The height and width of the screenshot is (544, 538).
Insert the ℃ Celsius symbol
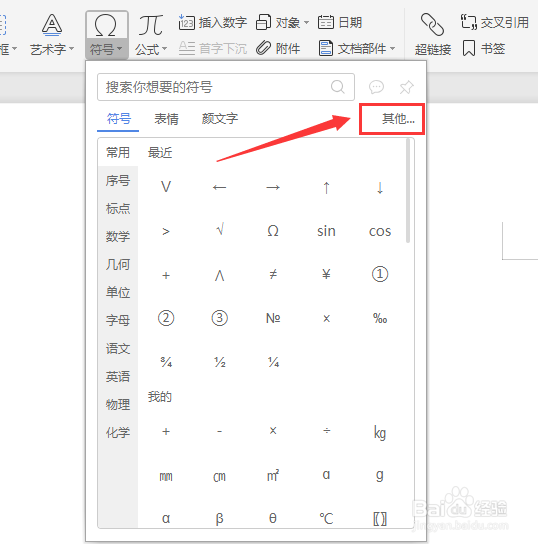[326, 518]
